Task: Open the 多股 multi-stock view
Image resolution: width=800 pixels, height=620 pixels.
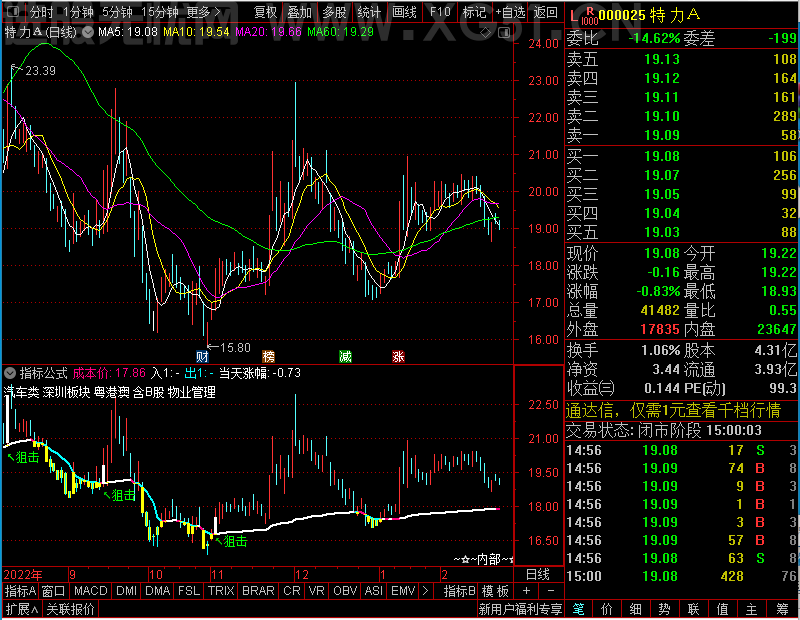Action: [334, 12]
